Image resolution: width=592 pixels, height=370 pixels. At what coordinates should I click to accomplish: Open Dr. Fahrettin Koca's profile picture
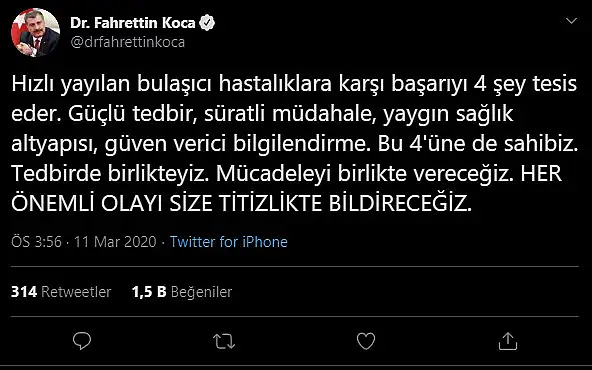(x=35, y=32)
